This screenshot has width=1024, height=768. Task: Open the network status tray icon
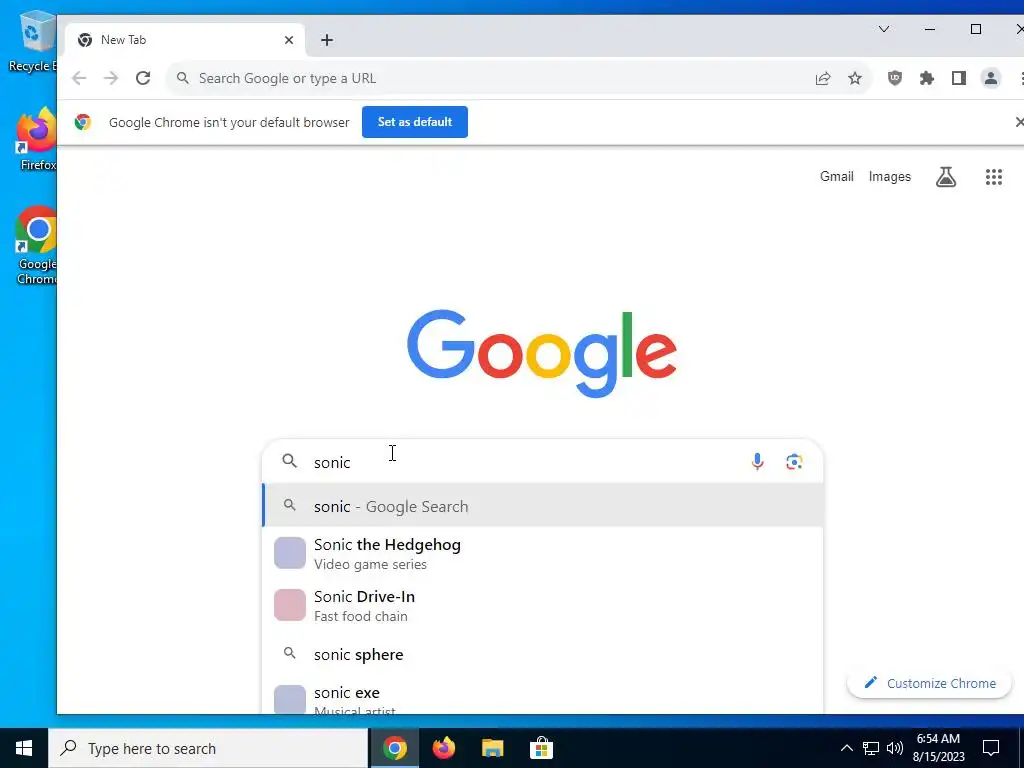tap(871, 748)
